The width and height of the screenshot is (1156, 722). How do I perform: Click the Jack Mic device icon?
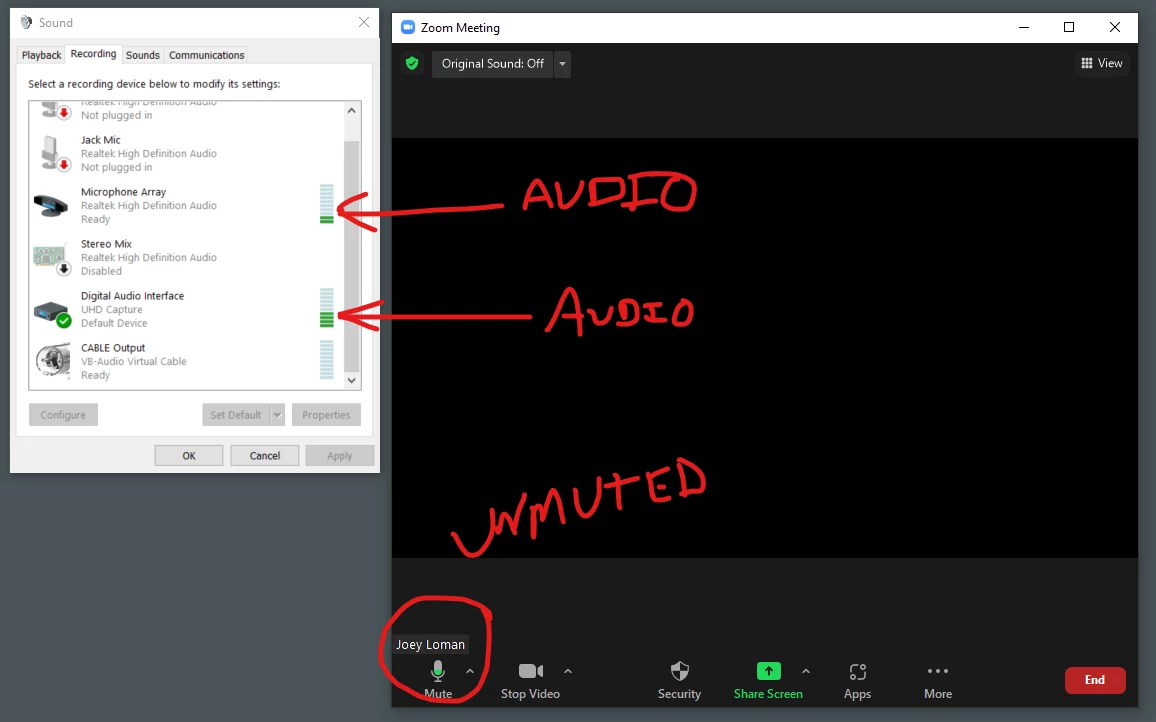(x=54, y=153)
